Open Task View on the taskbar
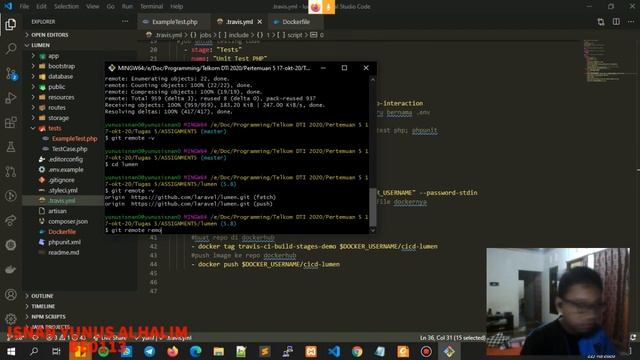This screenshot has width=640, height=360. (56, 351)
